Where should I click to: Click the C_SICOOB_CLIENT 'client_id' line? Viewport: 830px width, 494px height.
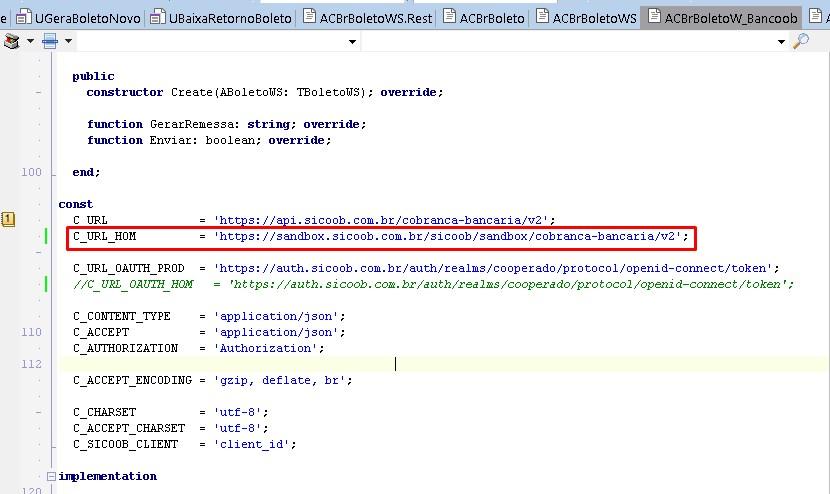[185, 444]
